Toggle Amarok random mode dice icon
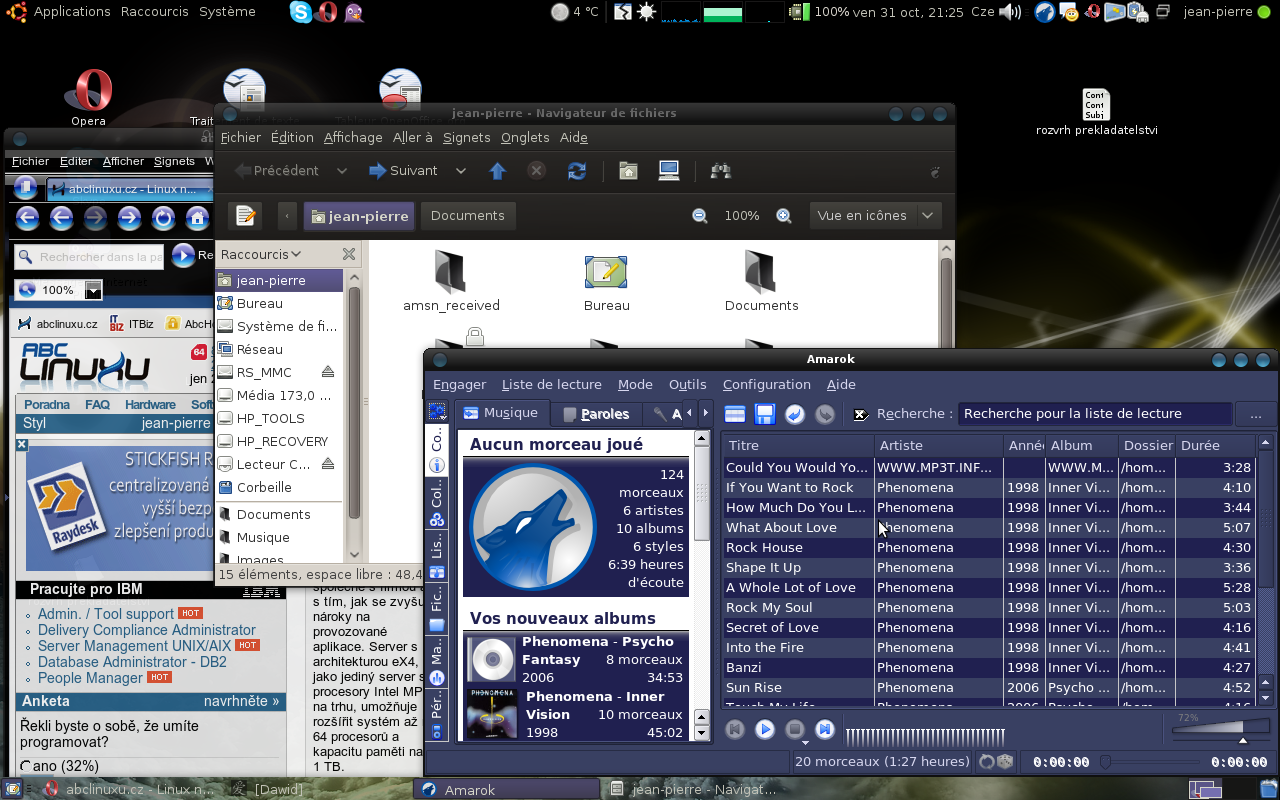This screenshot has width=1280, height=800. [1005, 762]
